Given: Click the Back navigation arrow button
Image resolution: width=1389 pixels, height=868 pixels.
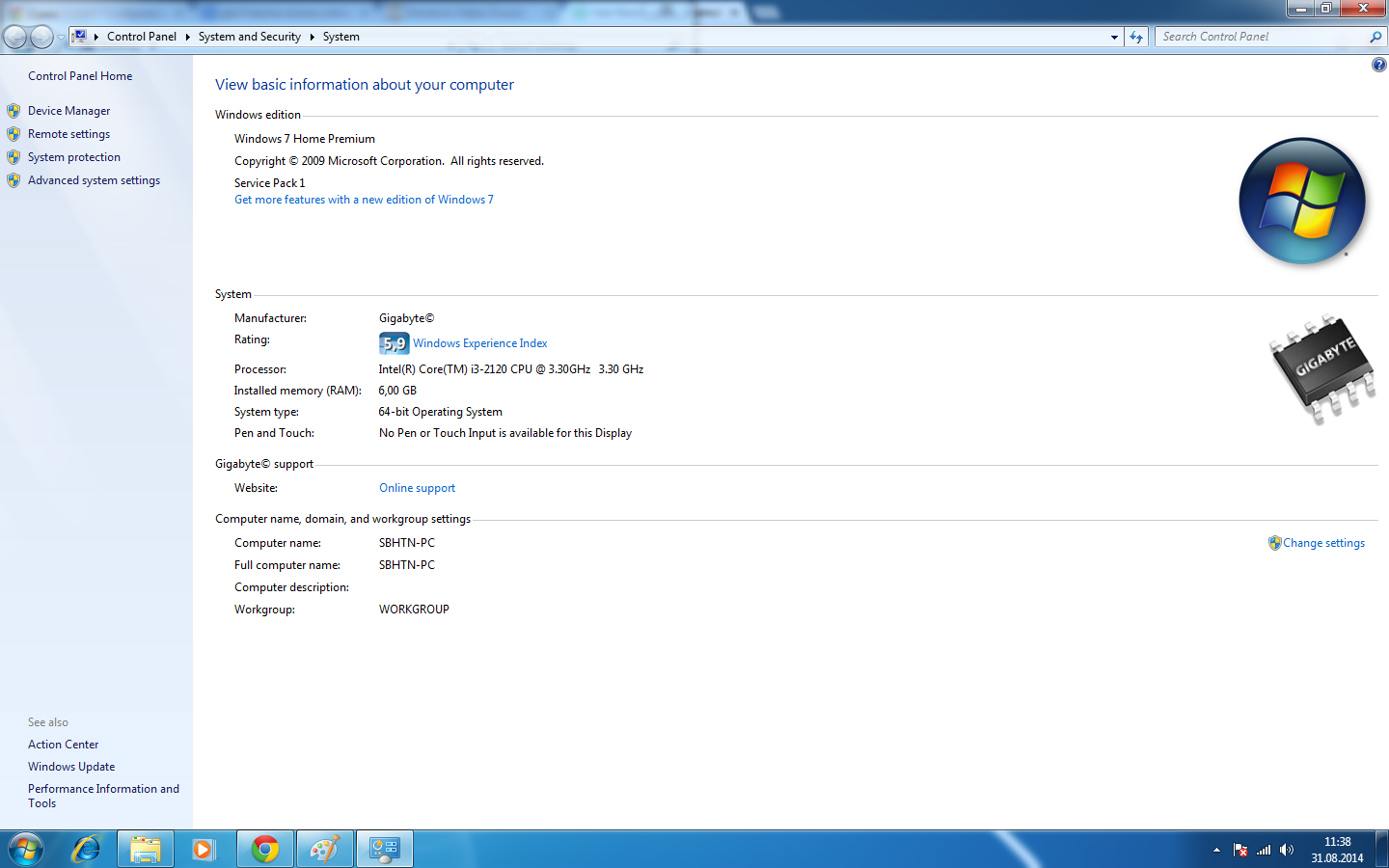Looking at the screenshot, I should point(15,37).
